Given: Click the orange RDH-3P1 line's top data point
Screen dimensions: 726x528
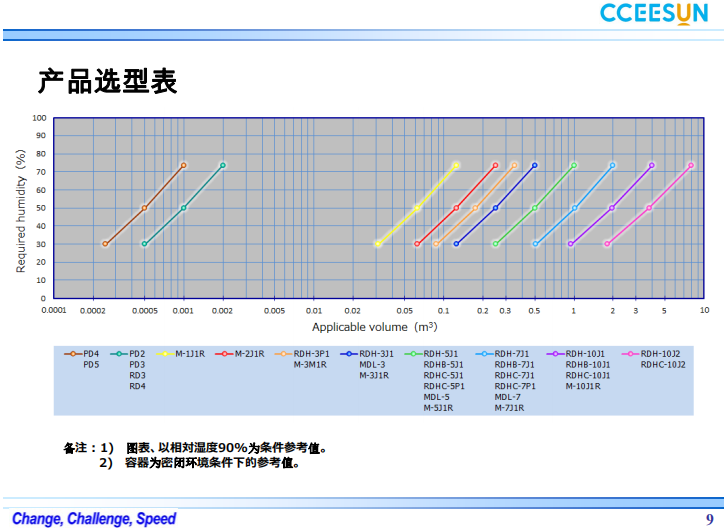Looking at the screenshot, I should point(514,165).
